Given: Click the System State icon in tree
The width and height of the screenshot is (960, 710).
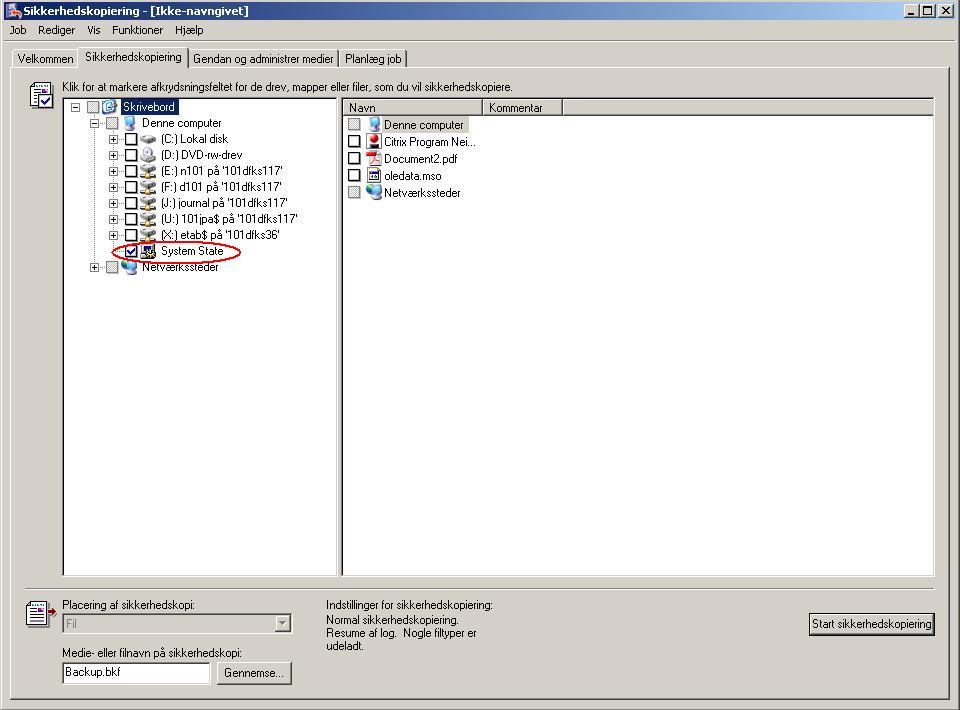Looking at the screenshot, I should pos(149,251).
